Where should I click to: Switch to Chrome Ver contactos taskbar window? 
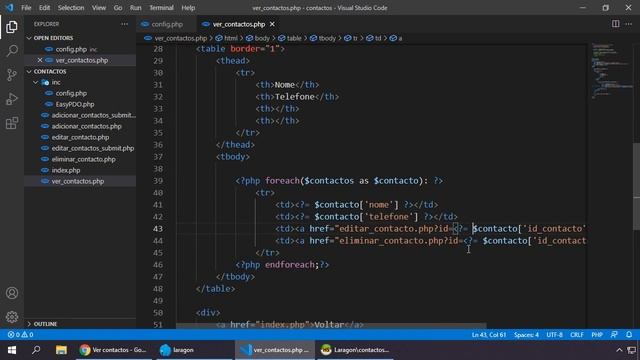click(113, 350)
